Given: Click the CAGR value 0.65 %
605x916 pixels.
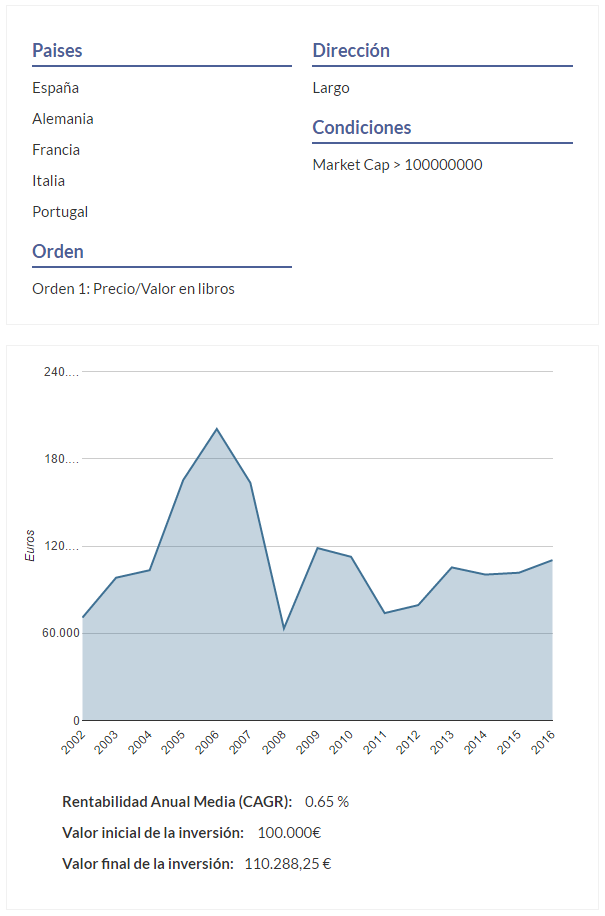Looking at the screenshot, I should 327,802.
